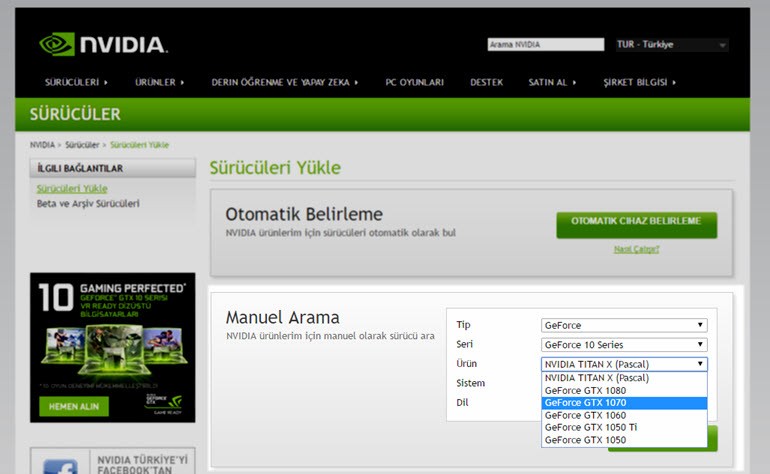Click the Facebook icon

tap(60, 466)
